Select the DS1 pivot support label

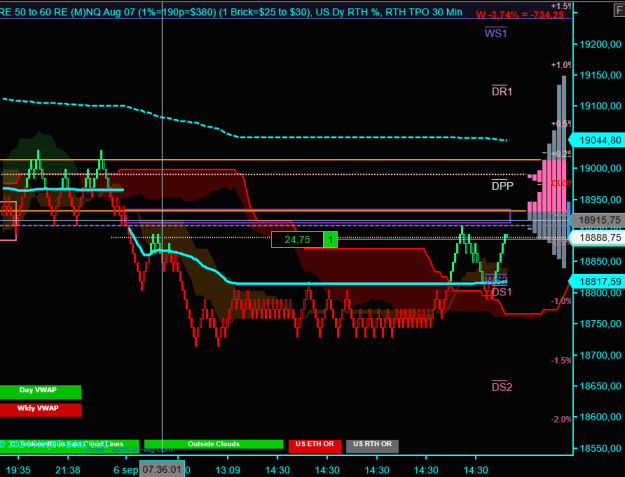click(502, 292)
